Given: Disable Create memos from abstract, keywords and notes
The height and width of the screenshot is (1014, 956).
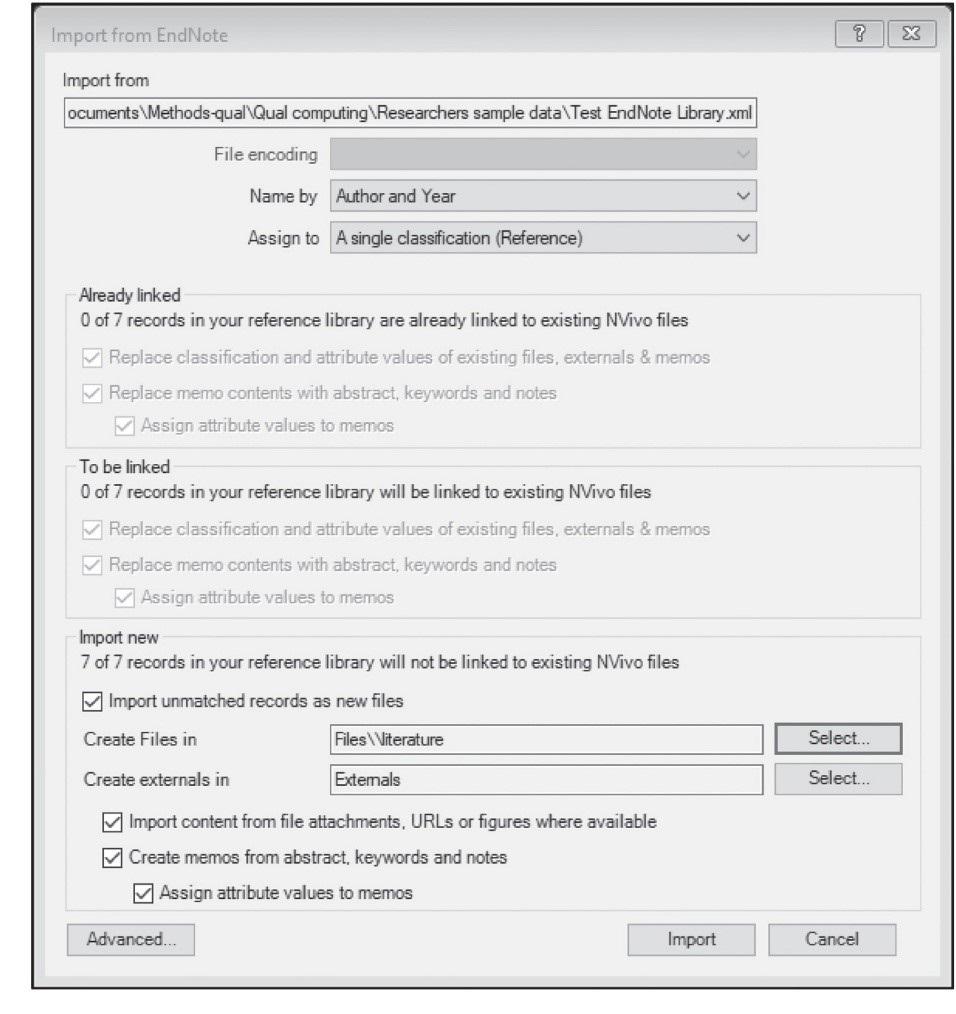Looking at the screenshot, I should point(112,858).
